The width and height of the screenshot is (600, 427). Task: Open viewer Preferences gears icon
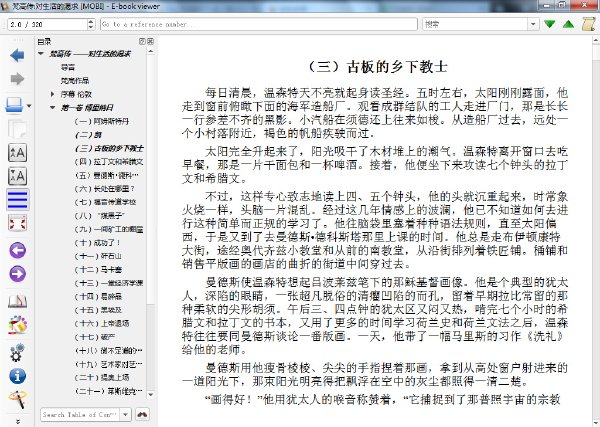point(17,352)
